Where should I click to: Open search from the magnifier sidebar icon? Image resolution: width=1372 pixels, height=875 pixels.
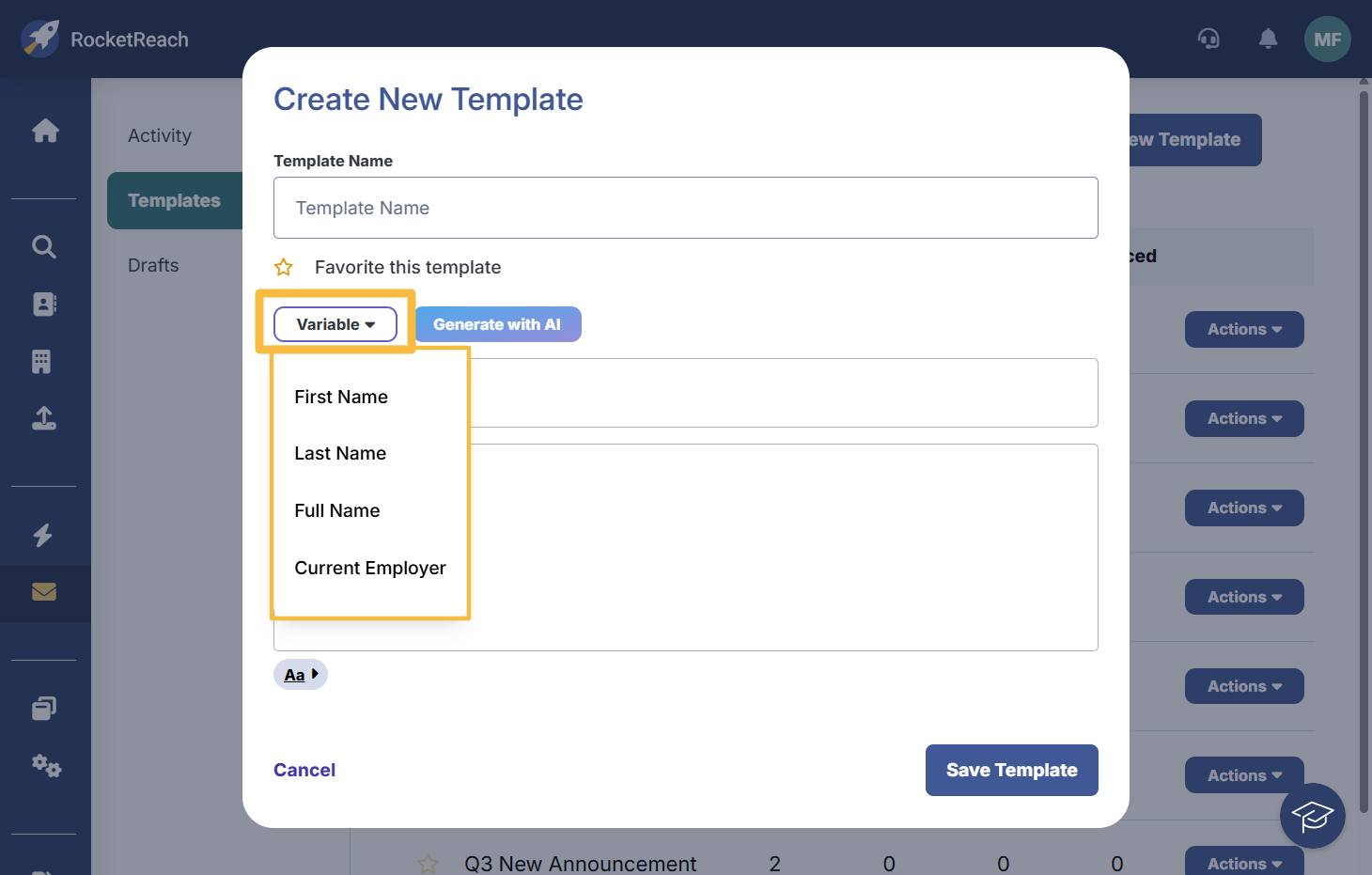44,247
